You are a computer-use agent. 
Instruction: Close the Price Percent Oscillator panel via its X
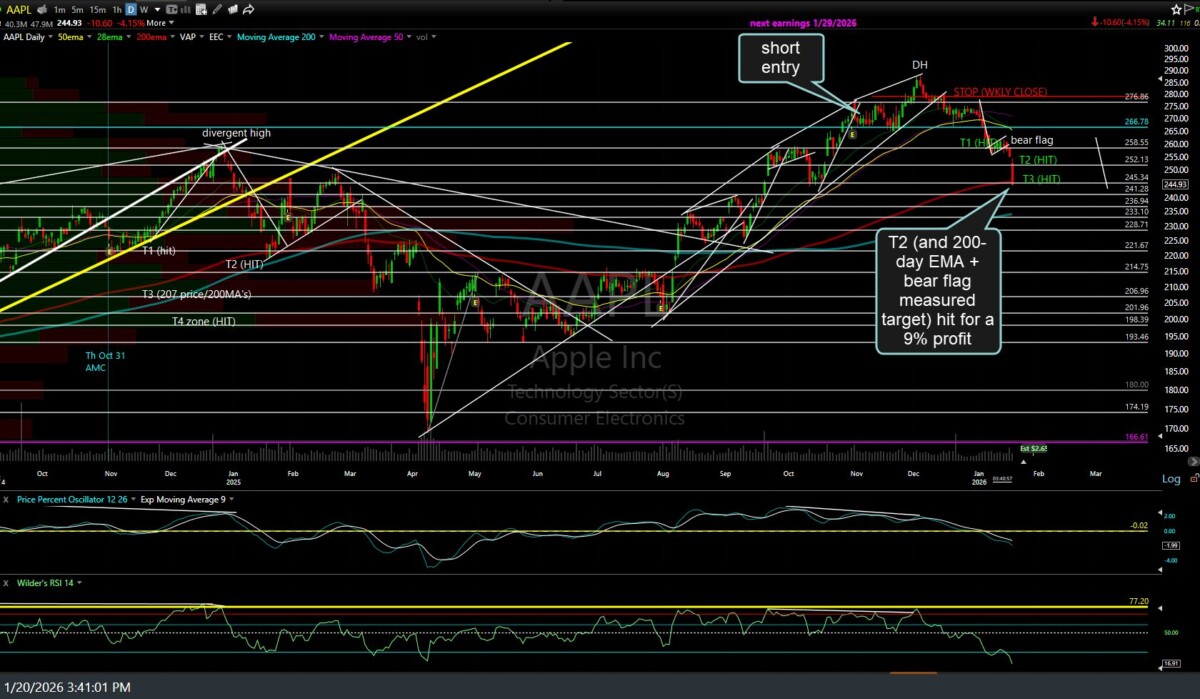(x=6, y=499)
